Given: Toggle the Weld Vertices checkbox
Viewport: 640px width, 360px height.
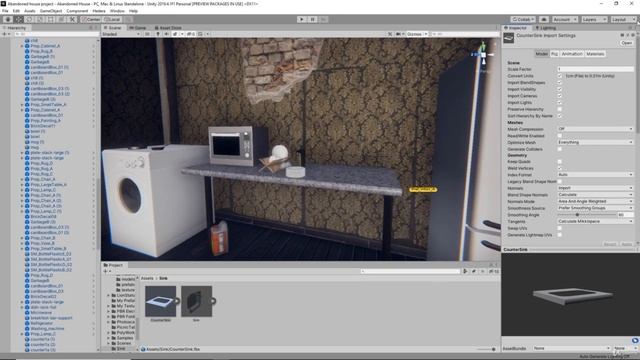Looking at the screenshot, I should (x=560, y=168).
